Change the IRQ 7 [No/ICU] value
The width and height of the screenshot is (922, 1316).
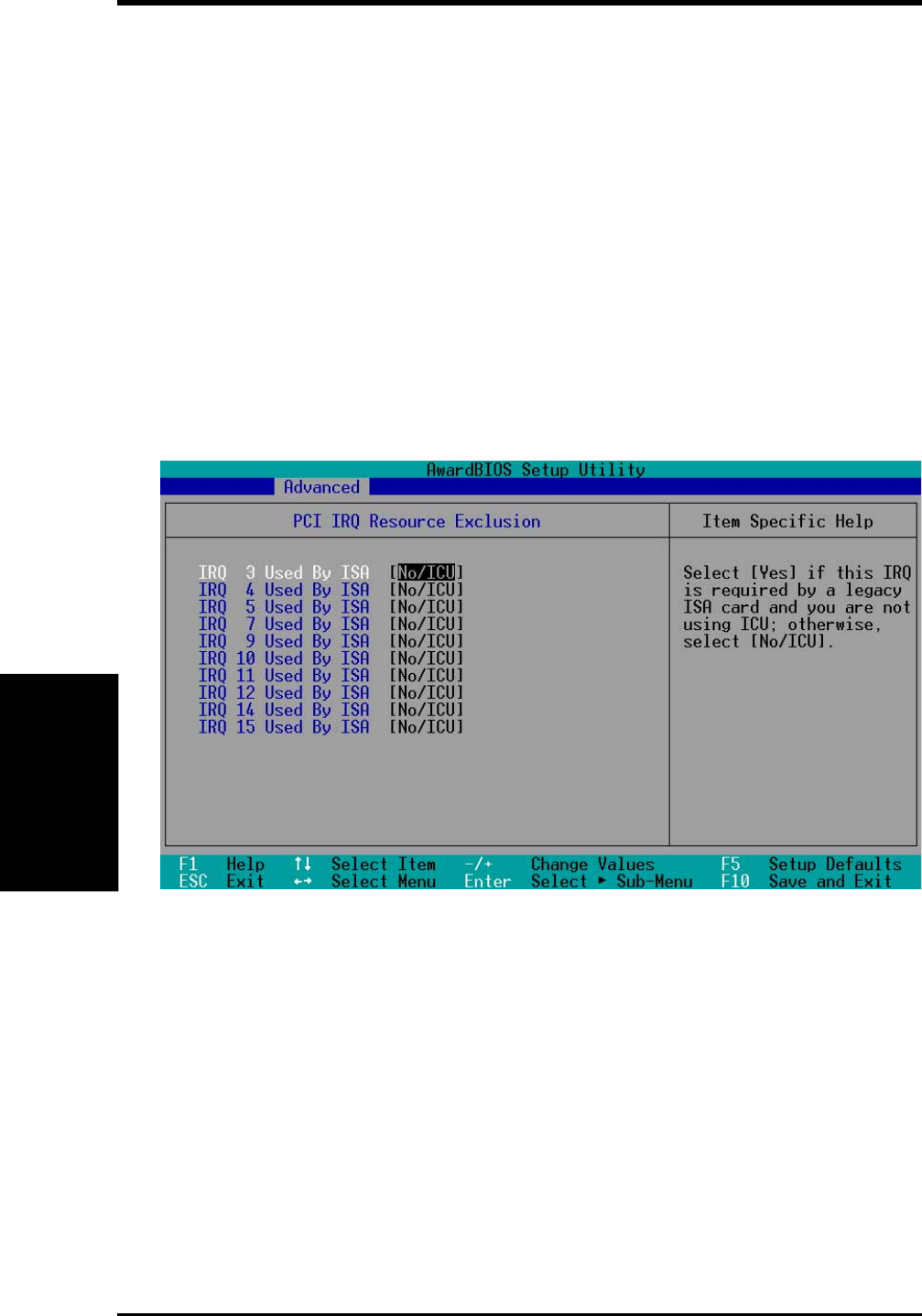point(427,625)
